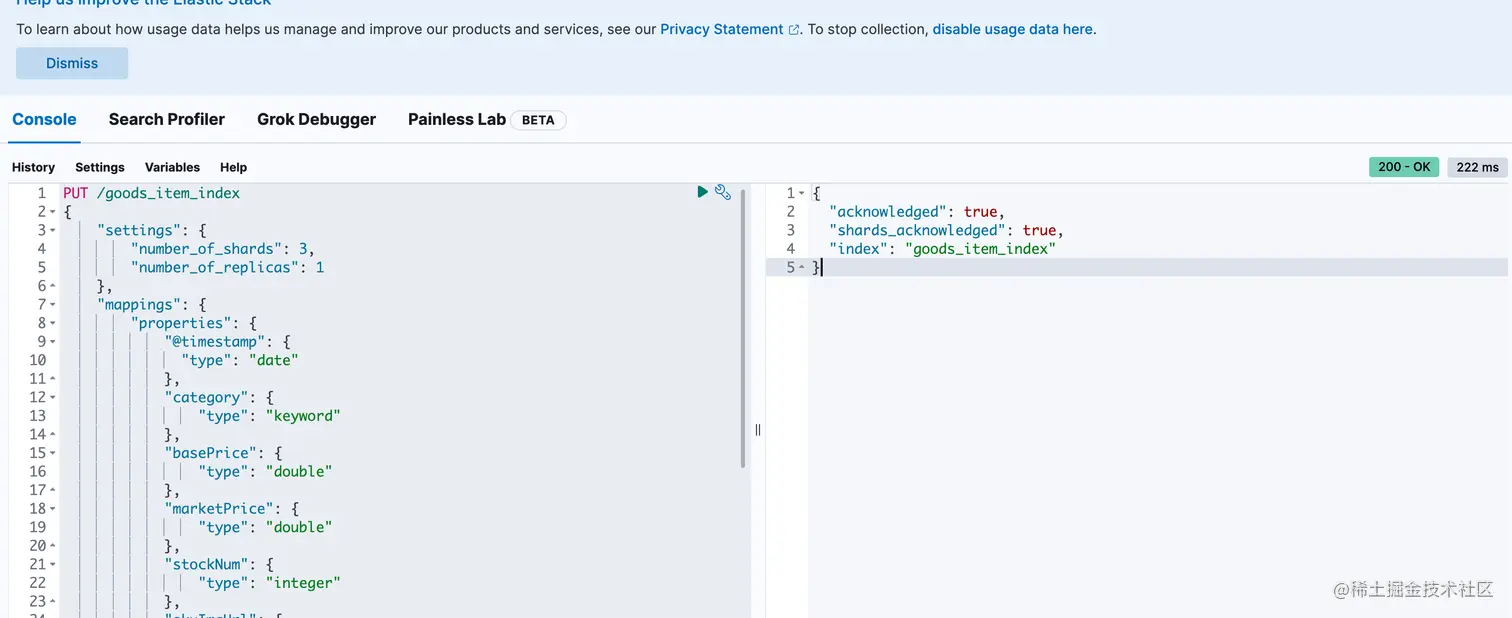Fold the stockNum field at line 21
Viewport: 1512px width, 618px height.
52,564
